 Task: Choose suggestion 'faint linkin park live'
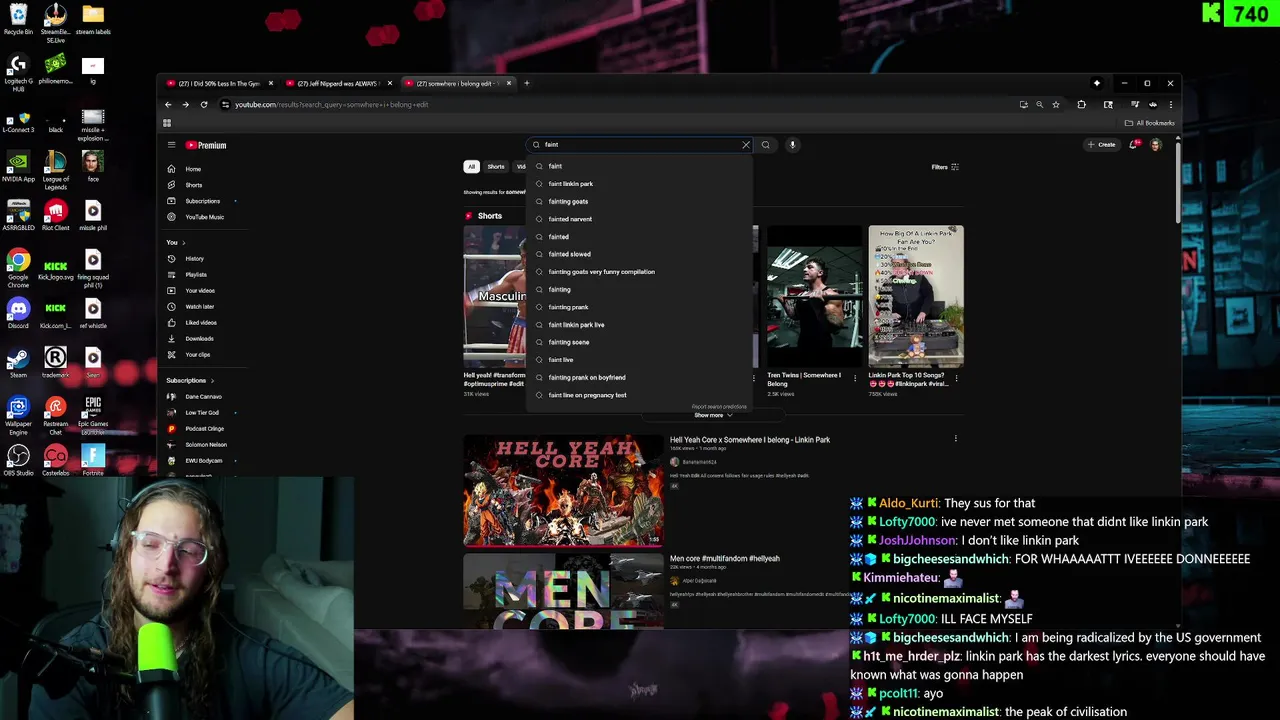[640, 325]
